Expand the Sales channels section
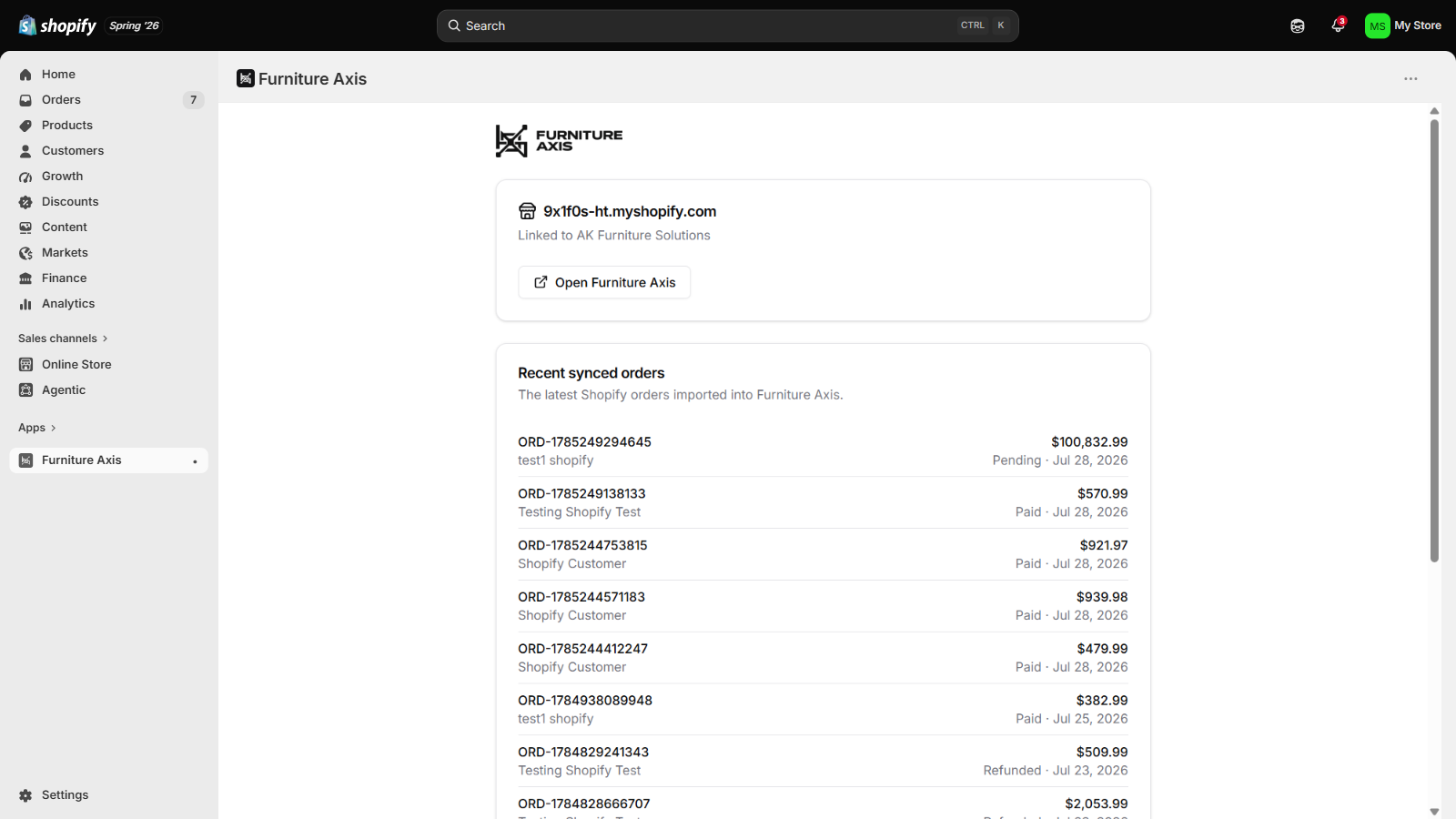This screenshot has width=1456, height=819. [63, 339]
